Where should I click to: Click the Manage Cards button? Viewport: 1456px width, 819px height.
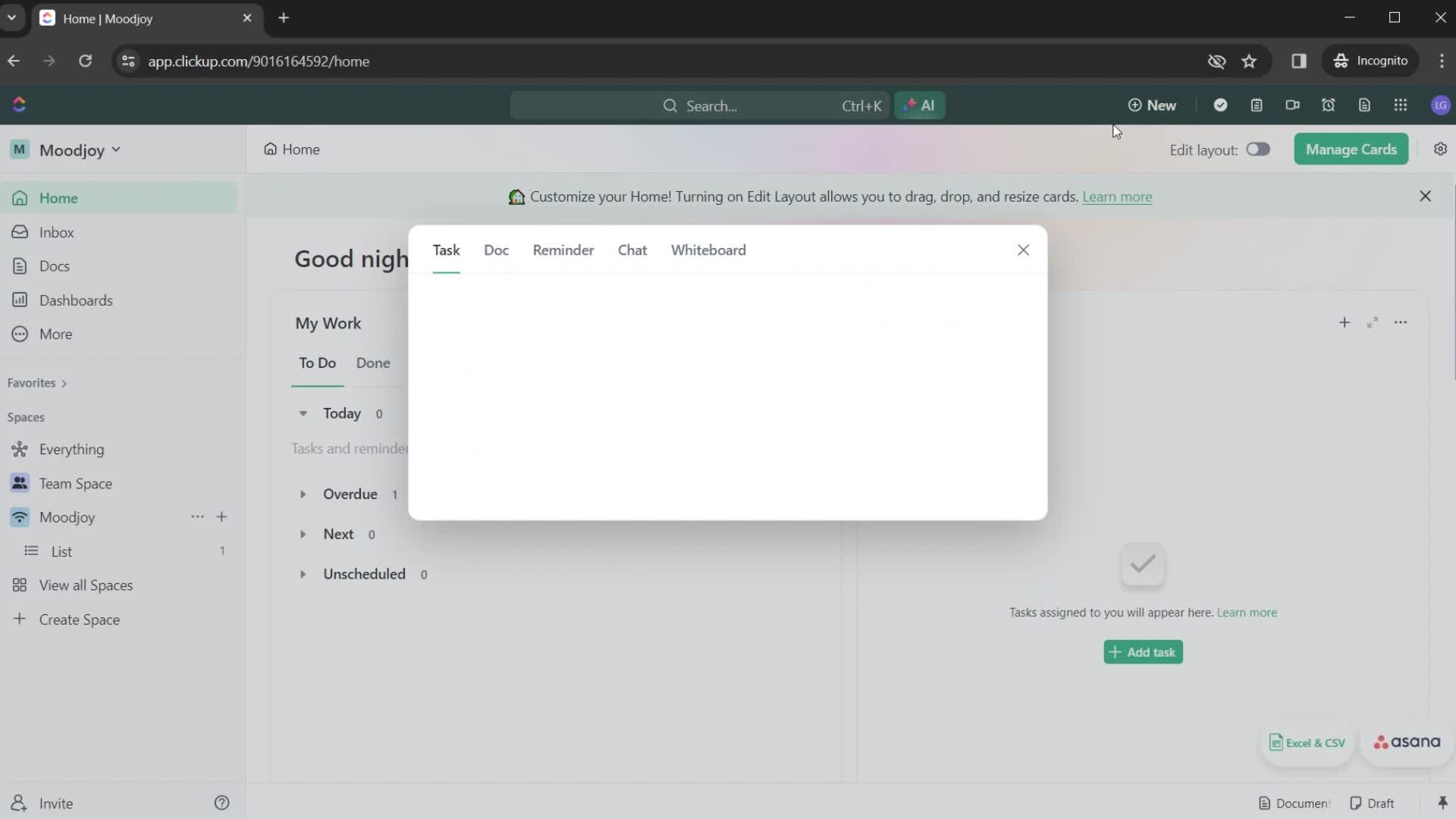[1351, 149]
